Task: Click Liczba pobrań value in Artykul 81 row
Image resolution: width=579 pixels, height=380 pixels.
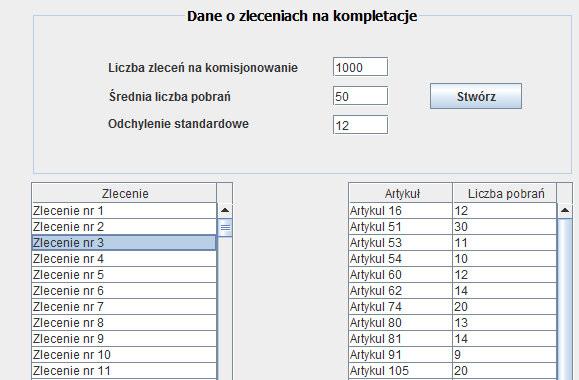Action: click(x=504, y=339)
